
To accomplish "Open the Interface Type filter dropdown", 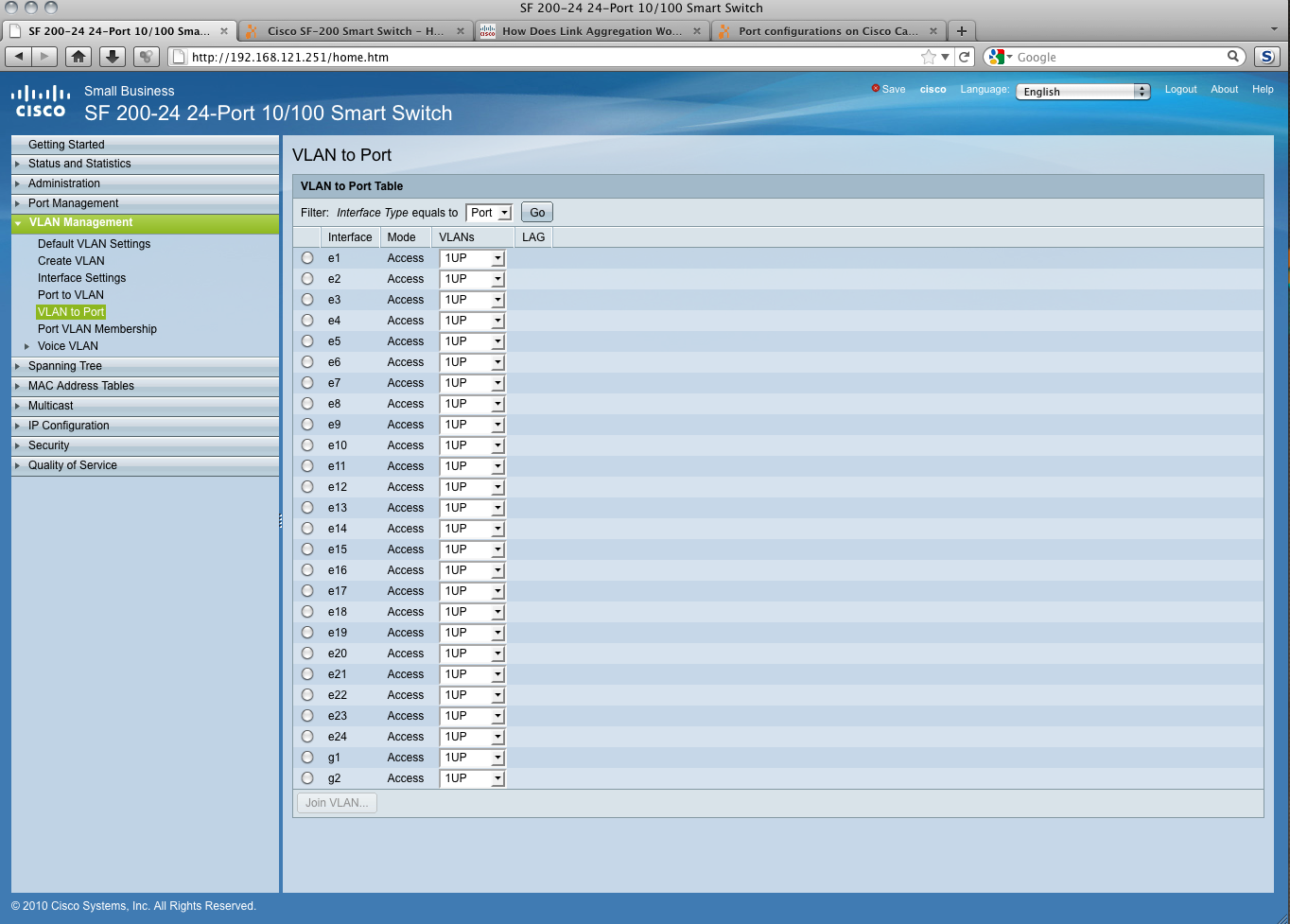I will (x=489, y=213).
